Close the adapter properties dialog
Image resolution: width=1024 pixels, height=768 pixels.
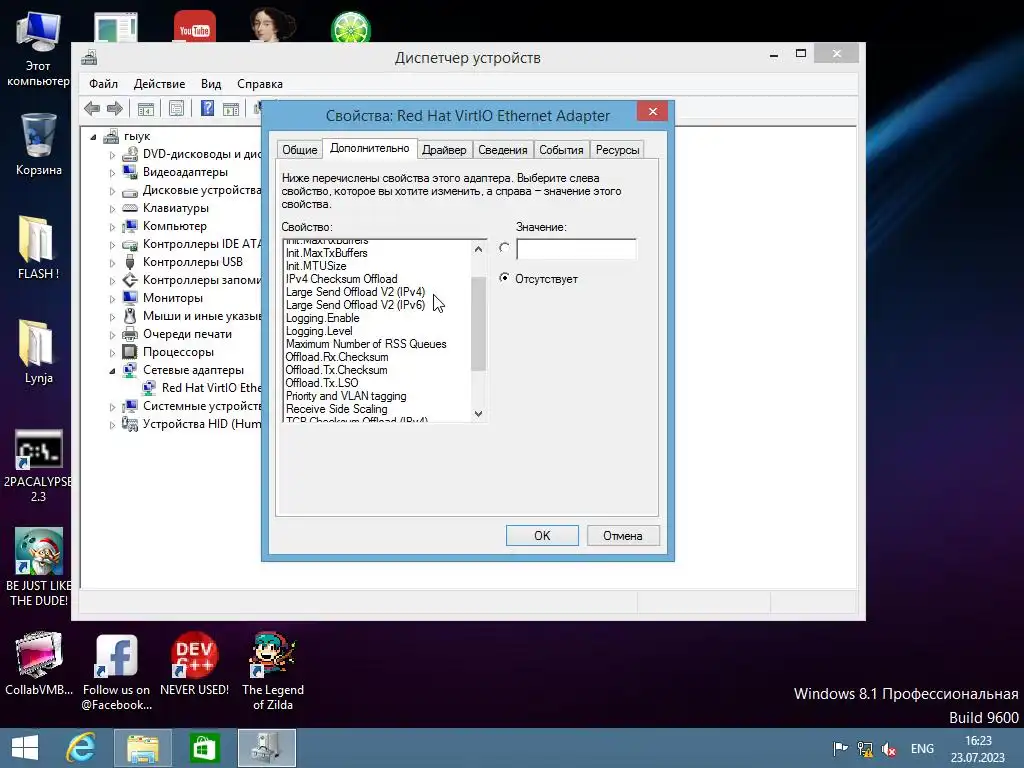[x=652, y=112]
